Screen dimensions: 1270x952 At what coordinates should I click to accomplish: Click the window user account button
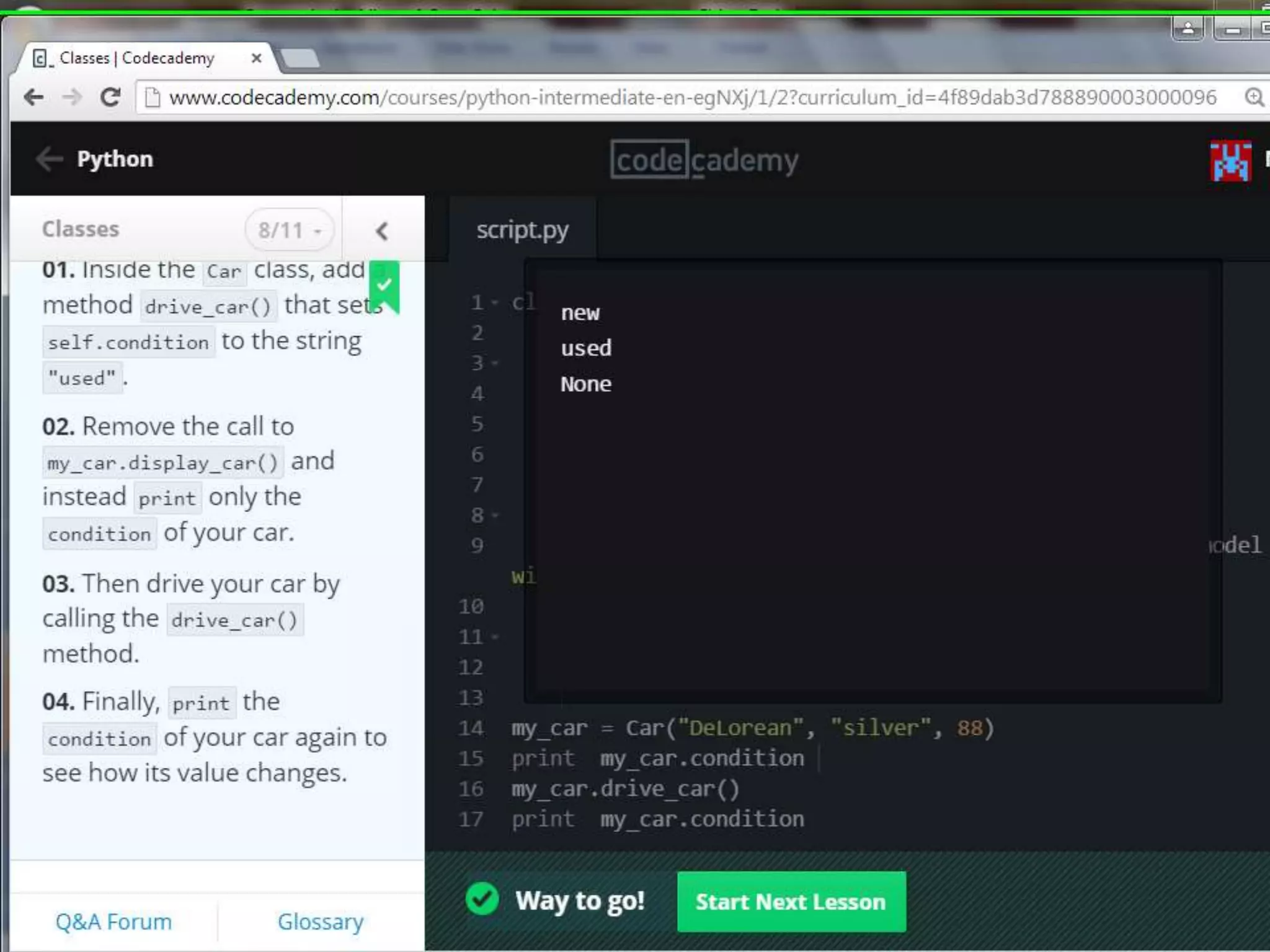pos(1188,29)
